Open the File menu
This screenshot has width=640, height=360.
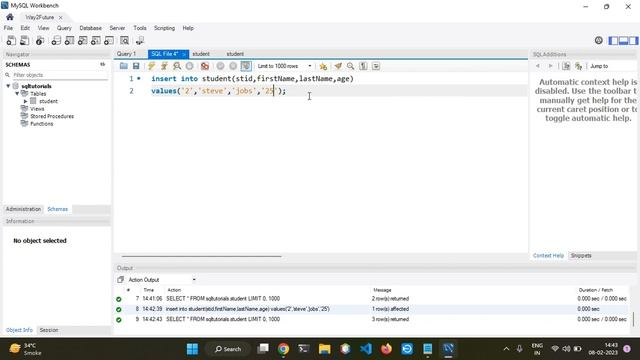(x=8, y=28)
